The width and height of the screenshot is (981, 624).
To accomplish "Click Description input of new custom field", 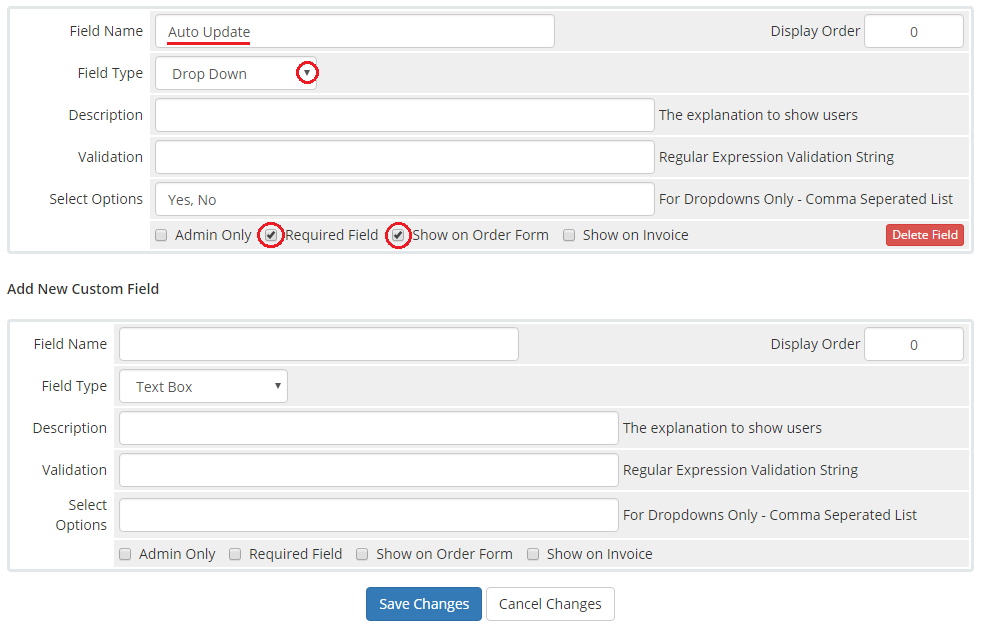I will point(369,428).
